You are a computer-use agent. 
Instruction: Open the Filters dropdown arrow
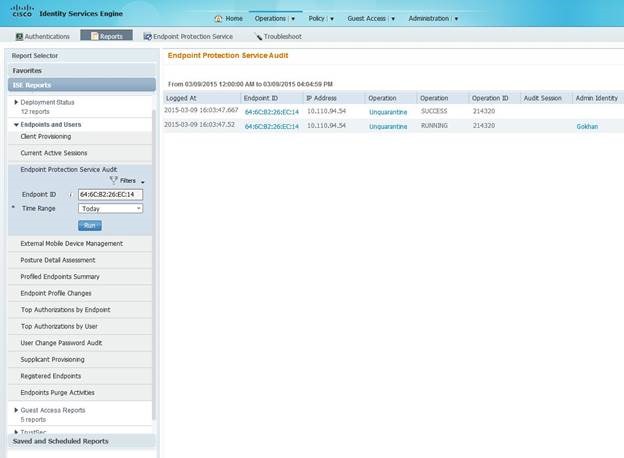click(x=142, y=182)
